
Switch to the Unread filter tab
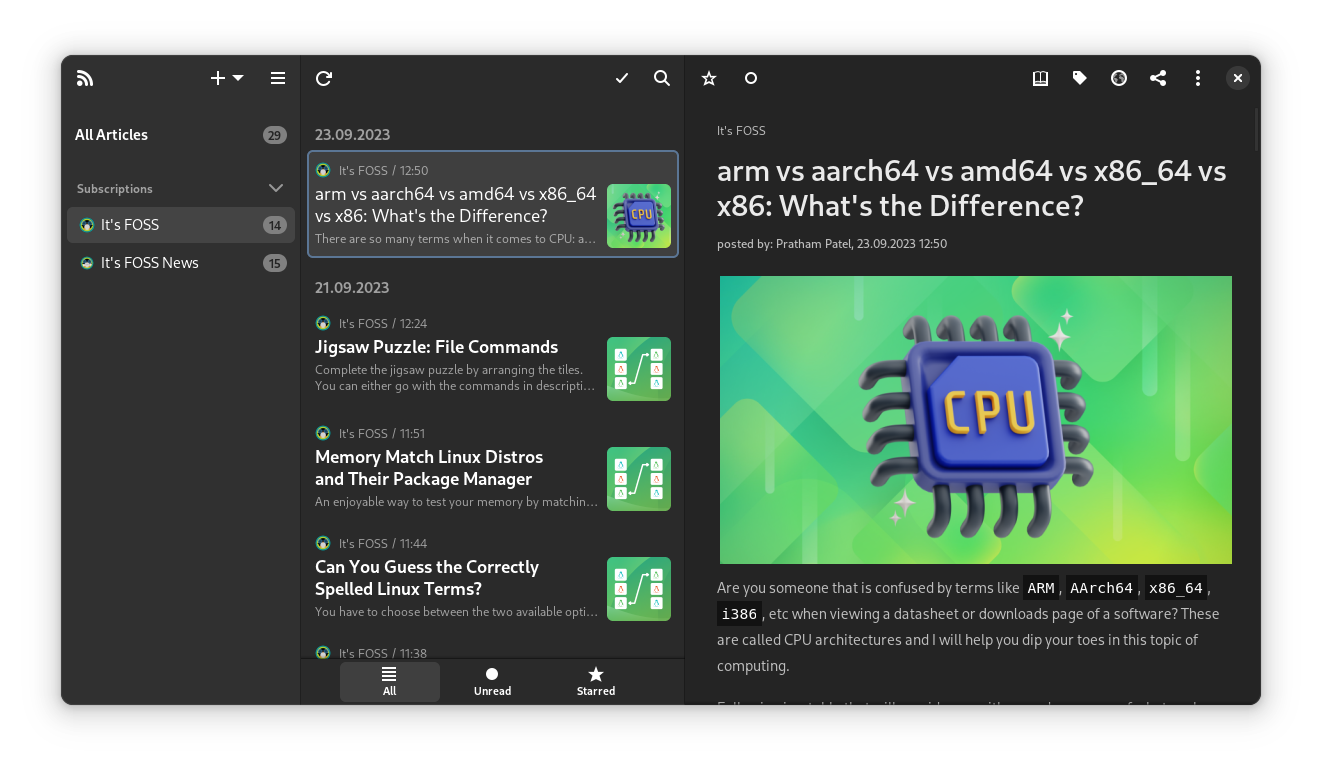coord(492,682)
